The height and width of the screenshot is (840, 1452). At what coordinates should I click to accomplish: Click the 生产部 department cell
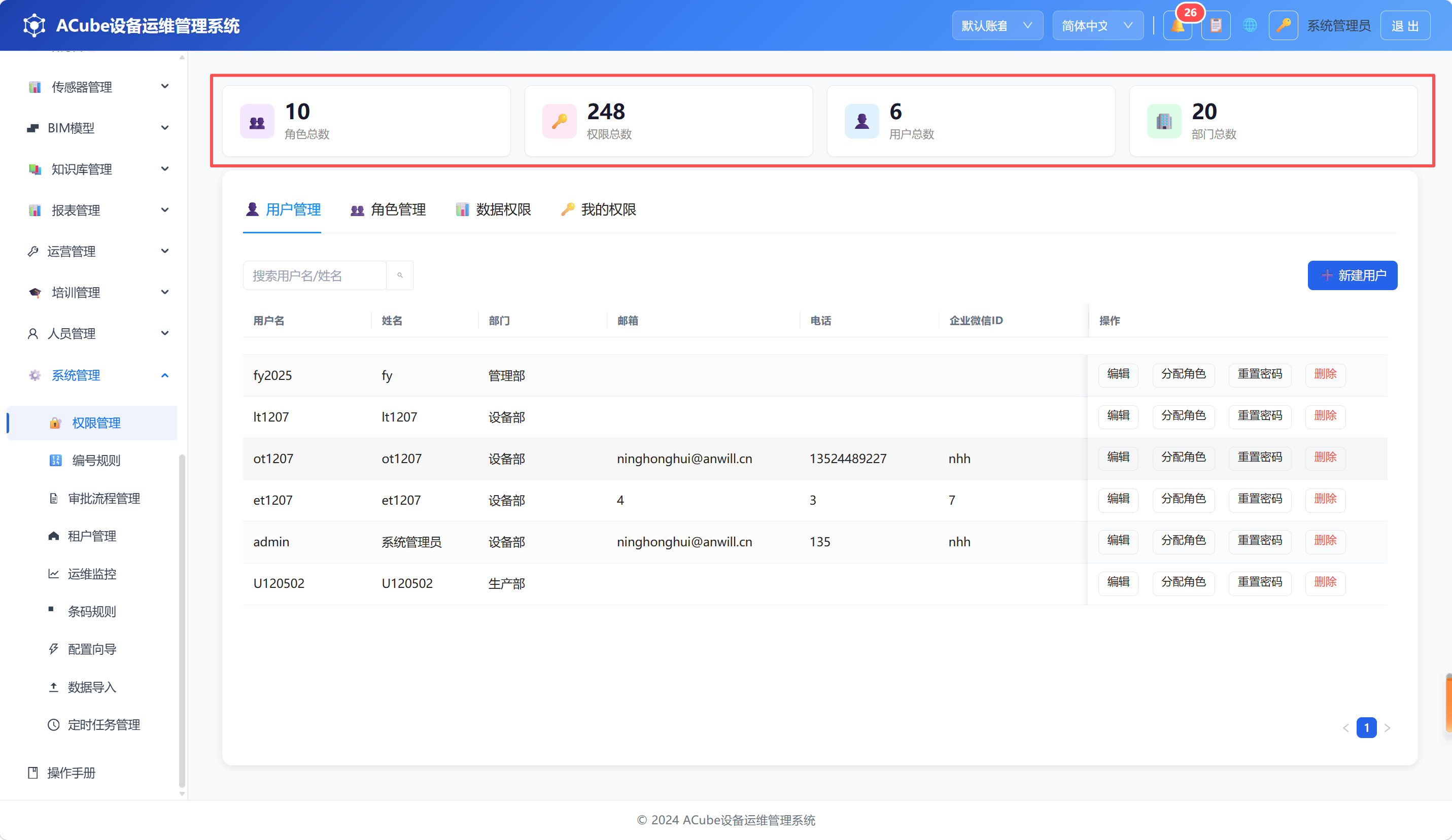(x=506, y=584)
